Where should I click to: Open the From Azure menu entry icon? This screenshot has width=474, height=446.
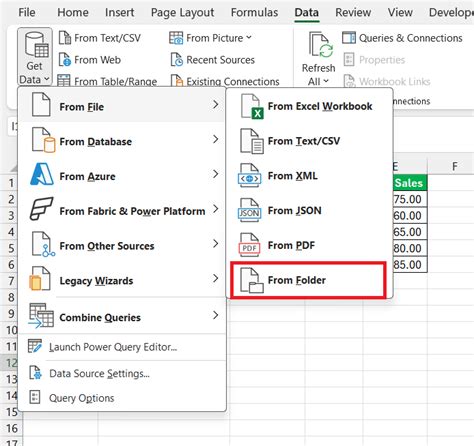(x=41, y=174)
